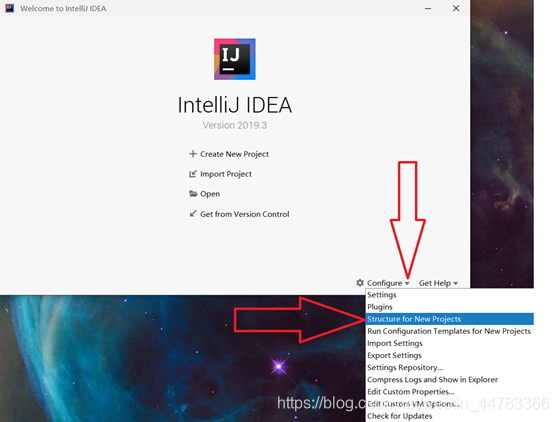Choose Check for Updates

pos(450,416)
